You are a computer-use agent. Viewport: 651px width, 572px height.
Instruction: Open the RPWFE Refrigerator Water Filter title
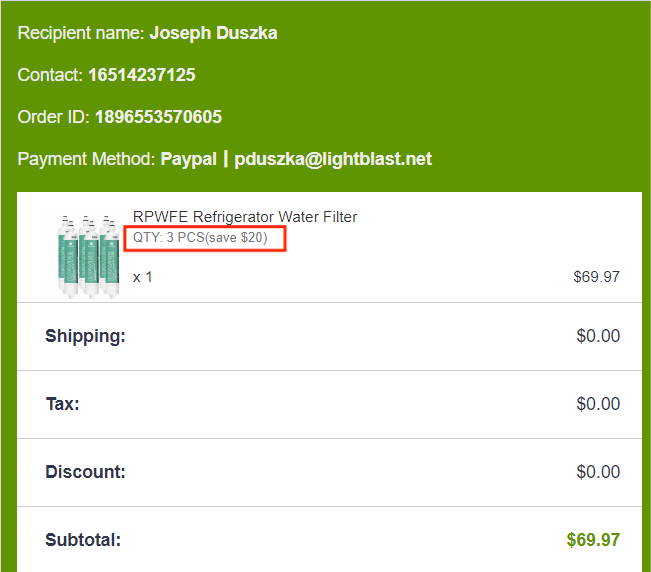[245, 217]
